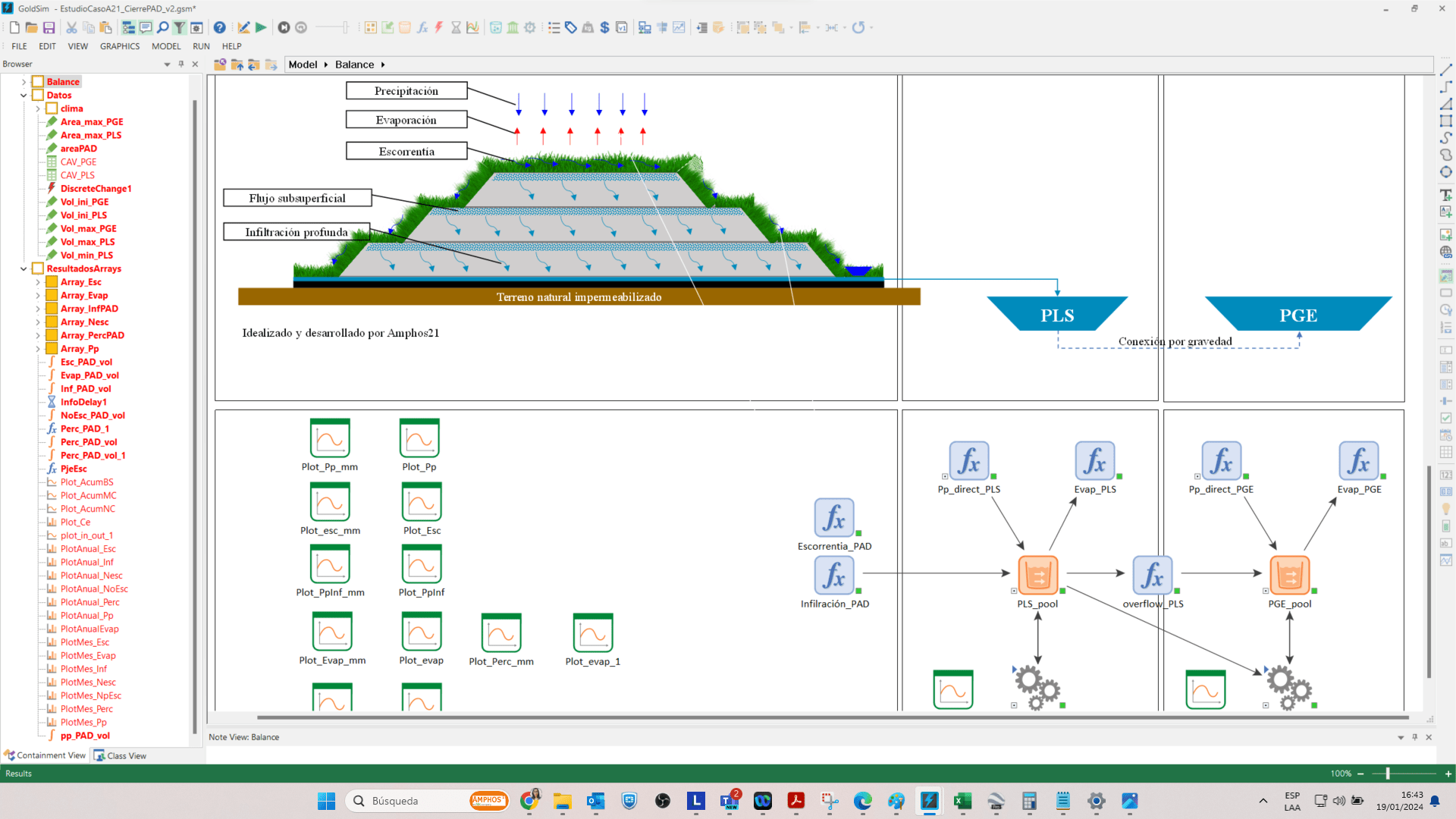Expand the Array_Esc folder in the Browser
1456x819 pixels.
click(x=37, y=281)
